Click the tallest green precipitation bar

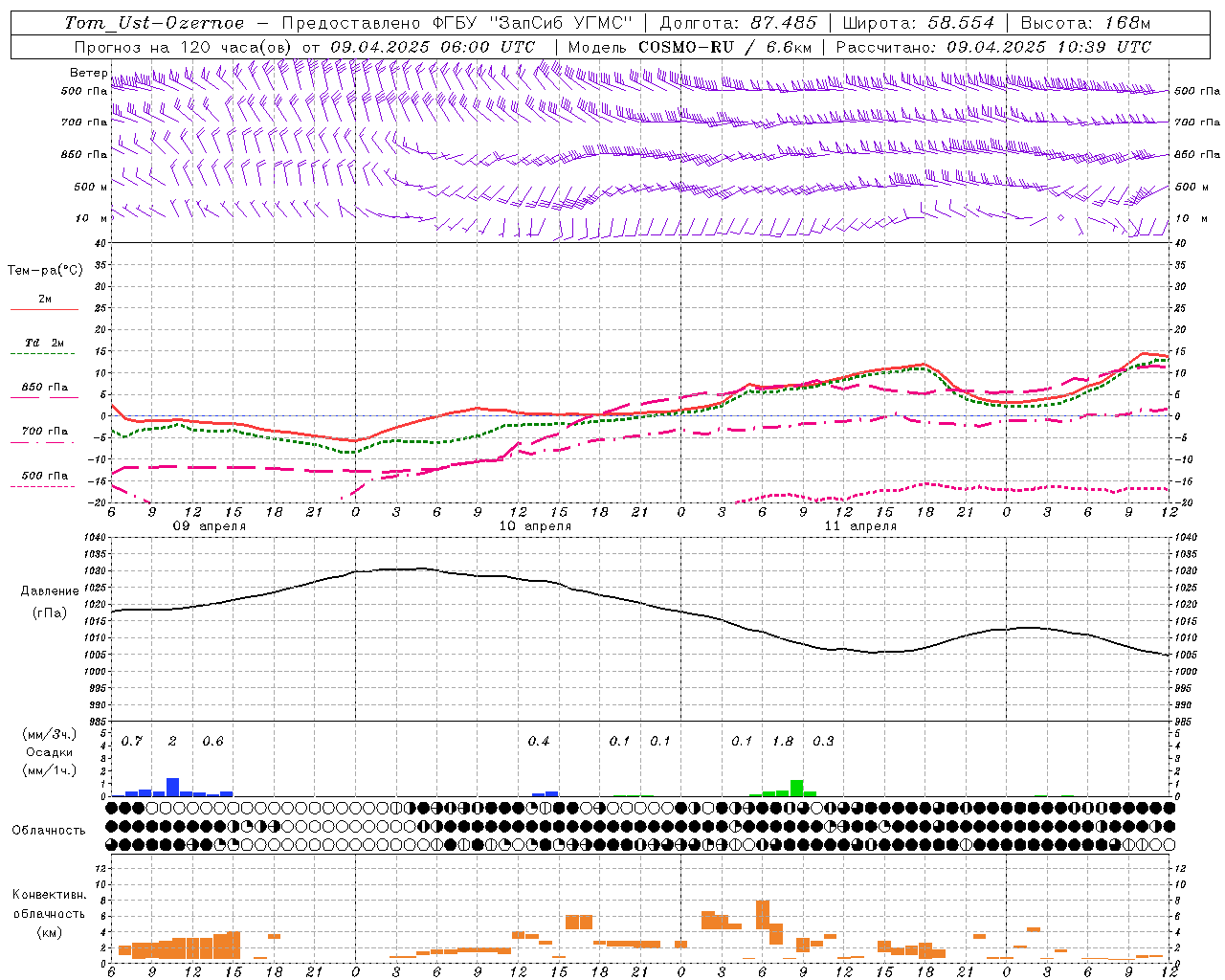coord(796,789)
